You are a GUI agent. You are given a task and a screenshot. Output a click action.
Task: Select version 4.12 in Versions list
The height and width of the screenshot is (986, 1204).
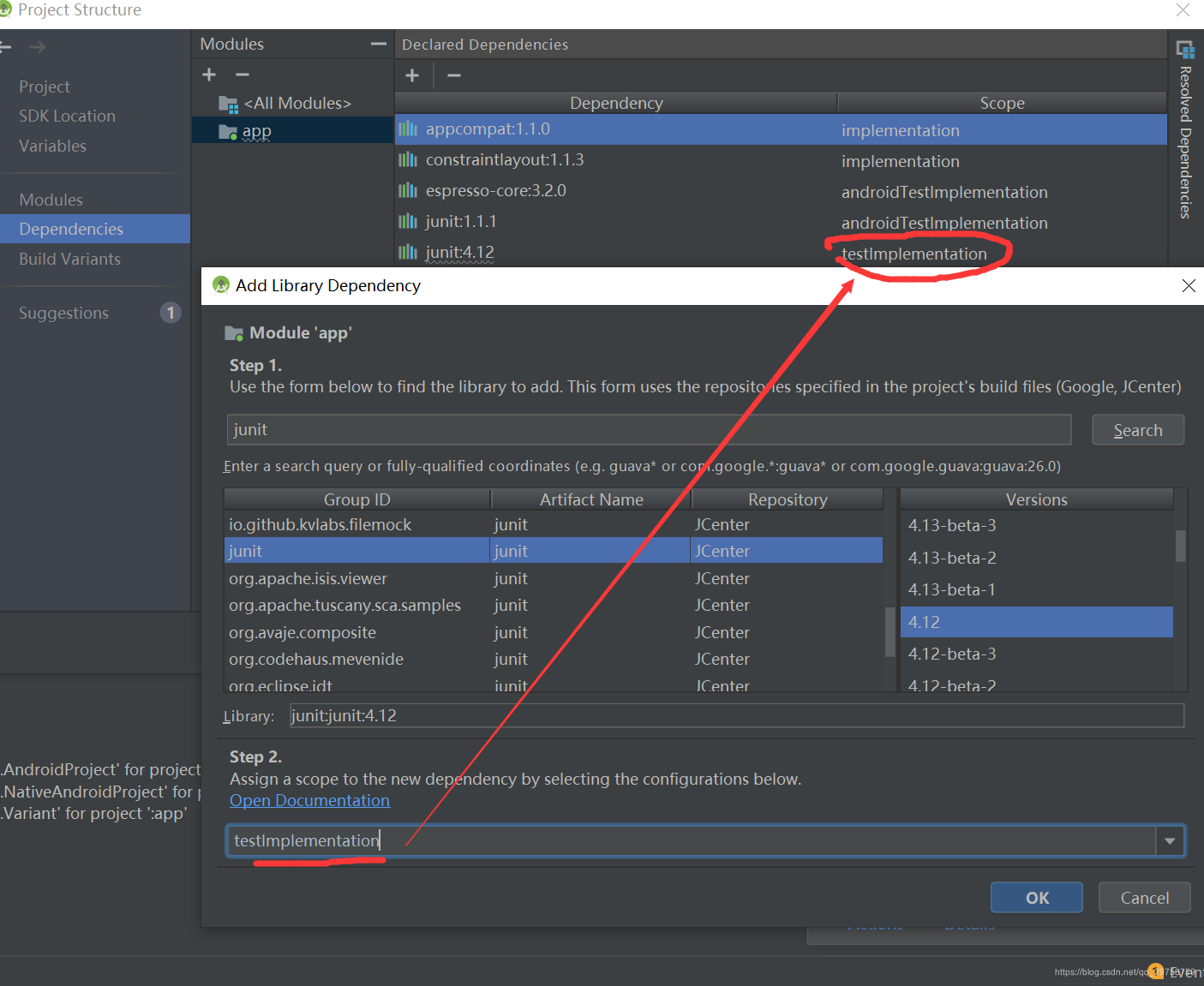1037,622
